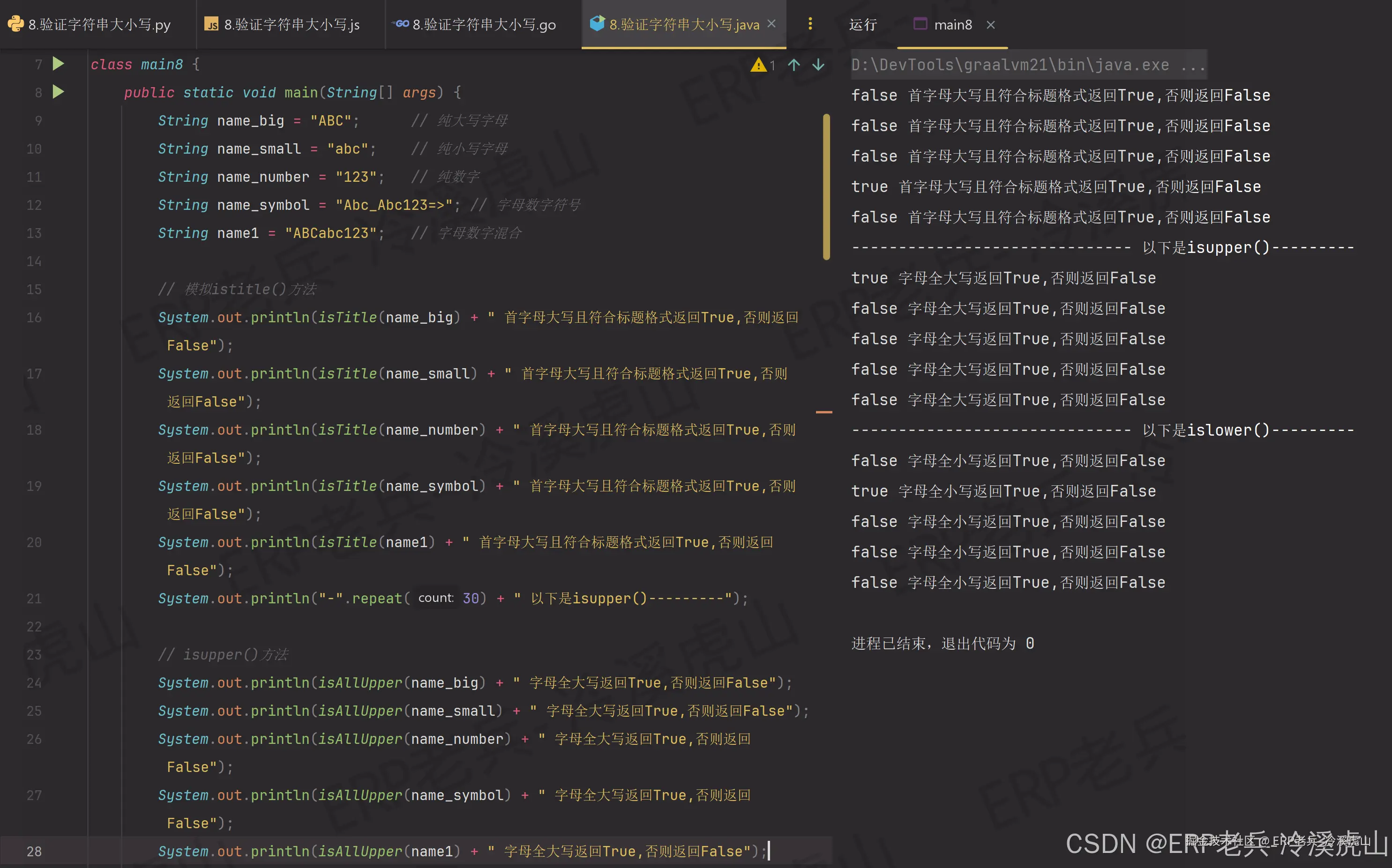
Task: Close the 8.验证字符串大小写.java editor tab
Action: coord(772,24)
